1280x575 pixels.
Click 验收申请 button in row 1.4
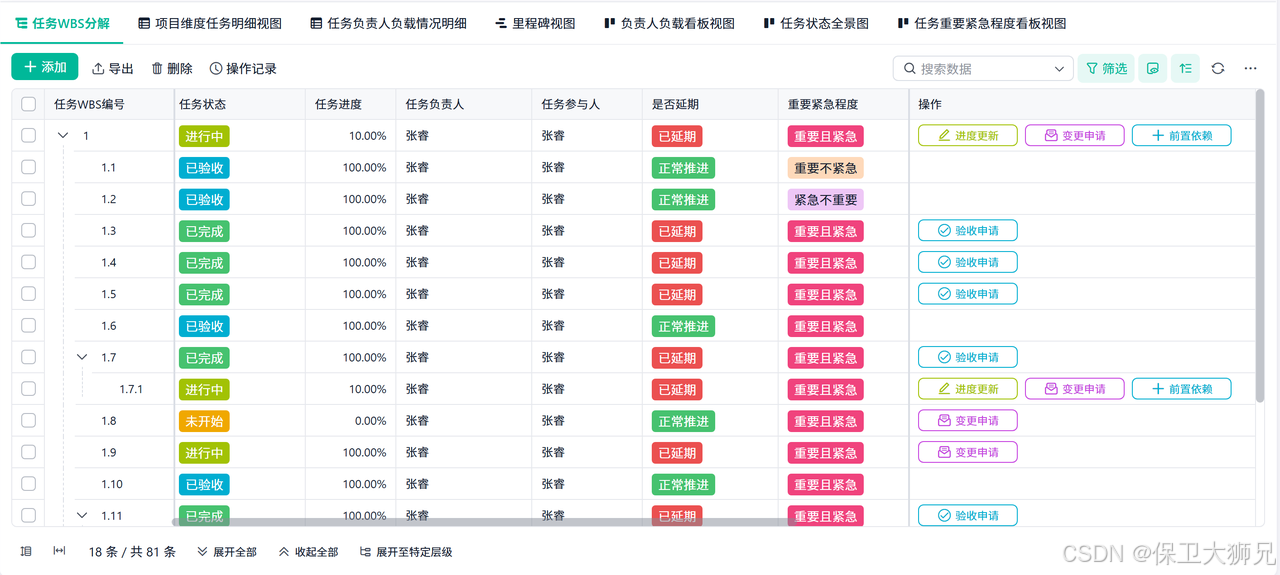click(x=968, y=262)
